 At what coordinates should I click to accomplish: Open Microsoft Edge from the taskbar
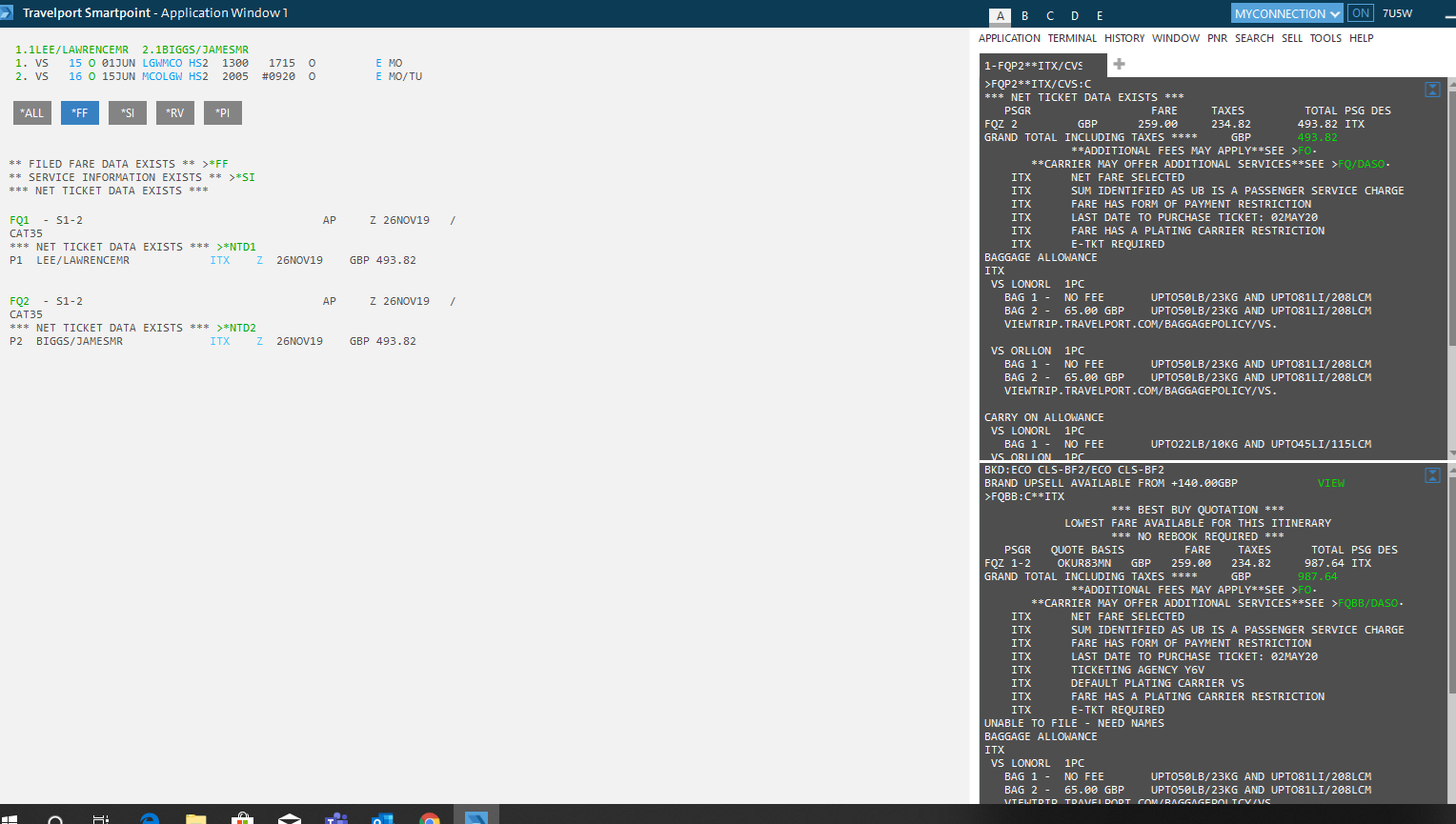click(150, 817)
